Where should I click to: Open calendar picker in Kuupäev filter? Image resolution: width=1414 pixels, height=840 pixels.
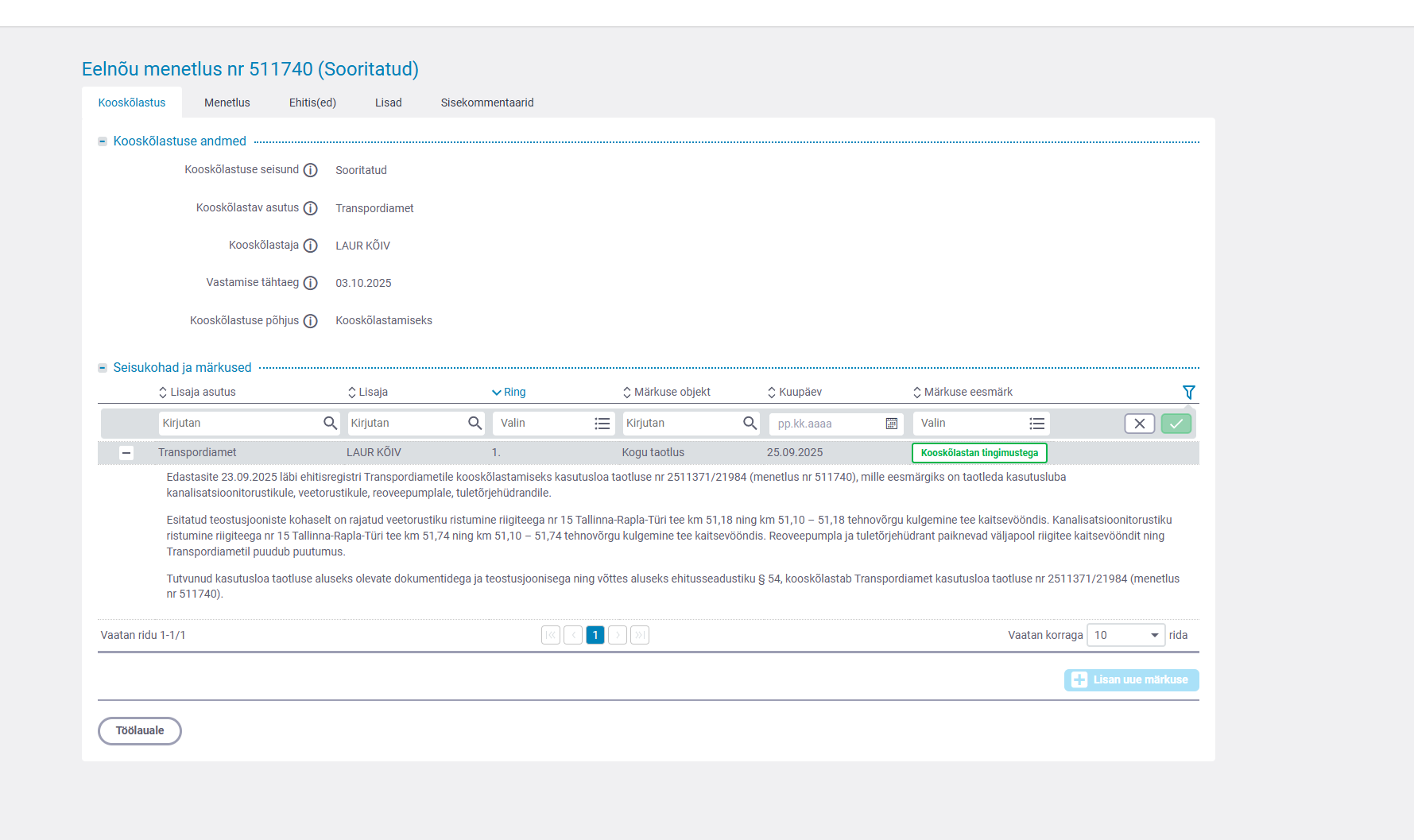click(892, 424)
